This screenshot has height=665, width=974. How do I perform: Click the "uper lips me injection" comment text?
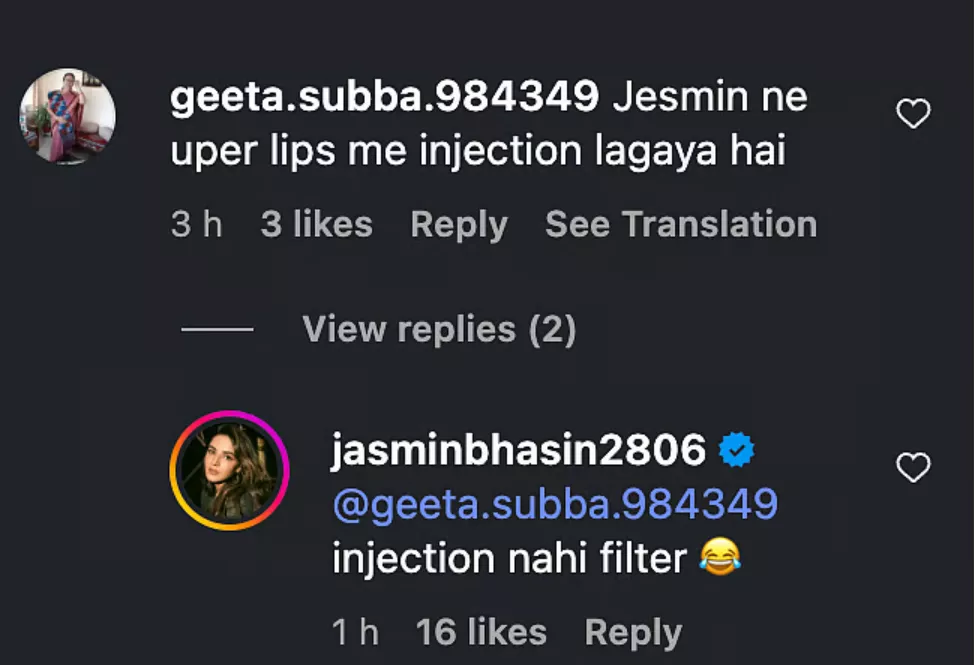coord(477,152)
